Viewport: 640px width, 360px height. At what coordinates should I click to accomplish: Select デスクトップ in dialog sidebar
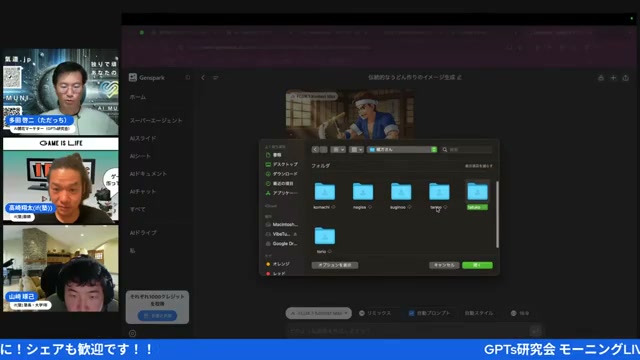coord(282,164)
